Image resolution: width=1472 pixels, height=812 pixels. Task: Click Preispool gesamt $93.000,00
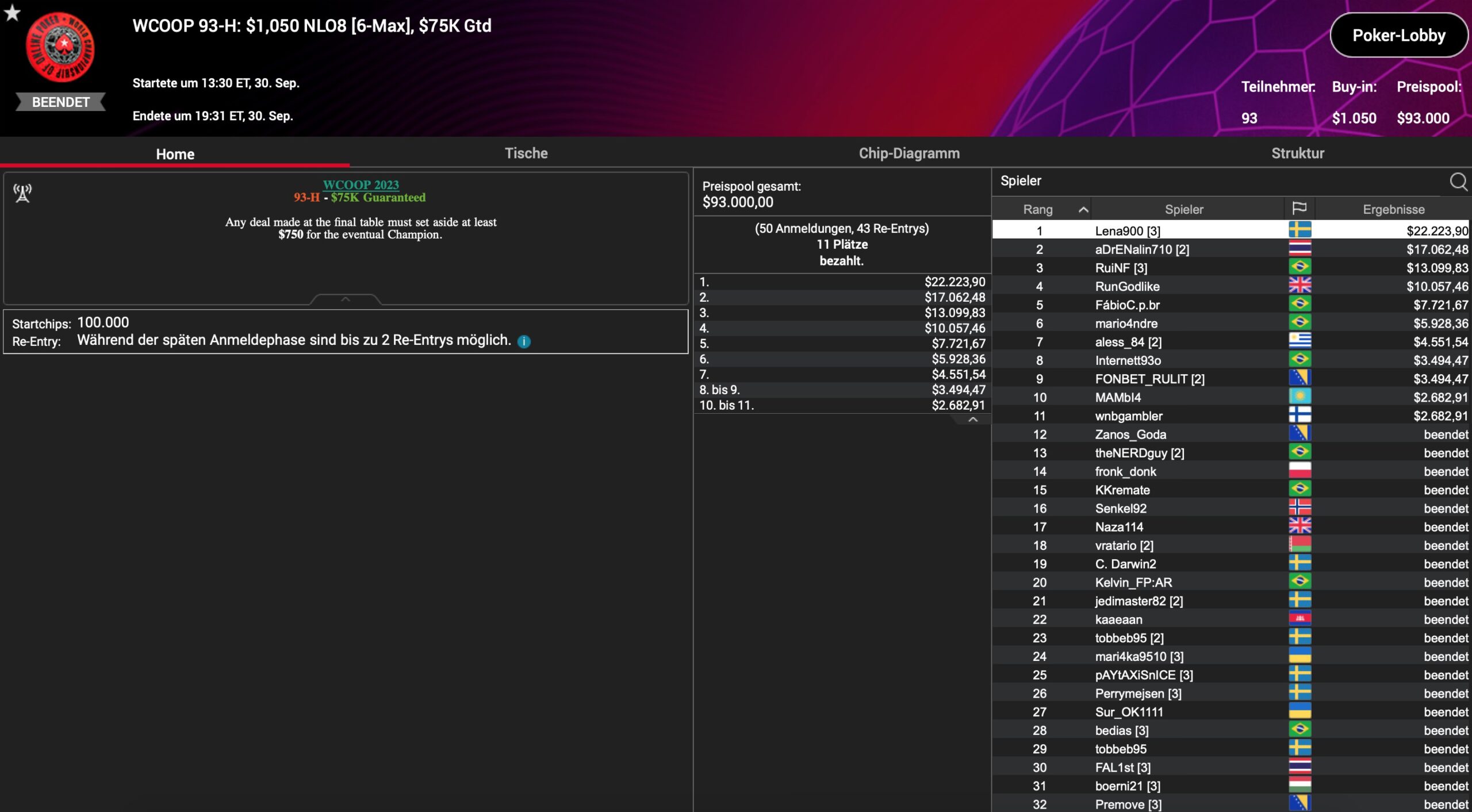(x=738, y=202)
